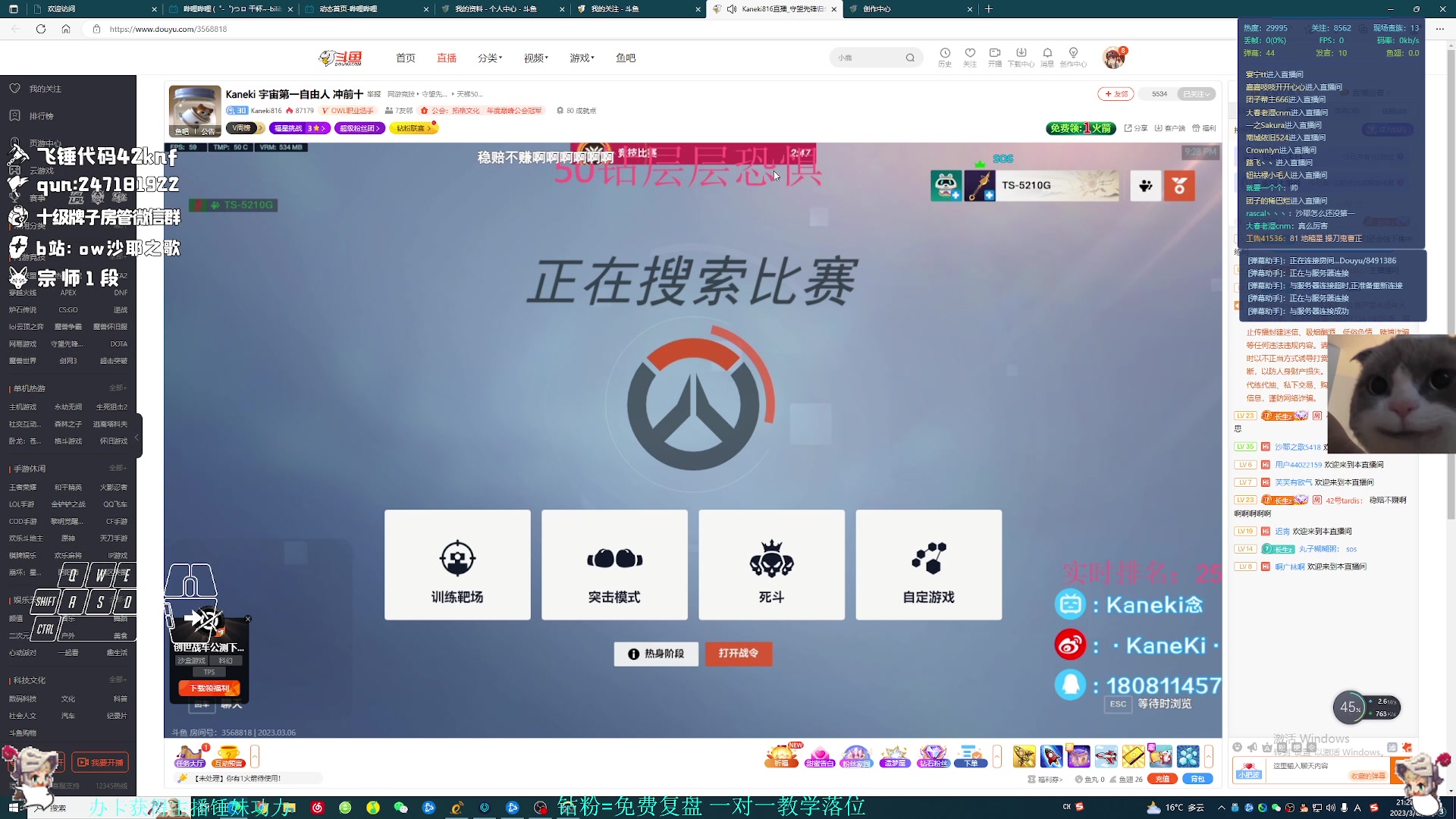1456x819 pixels.
Task: Open the 任务大厅 icon
Action: (x=190, y=756)
